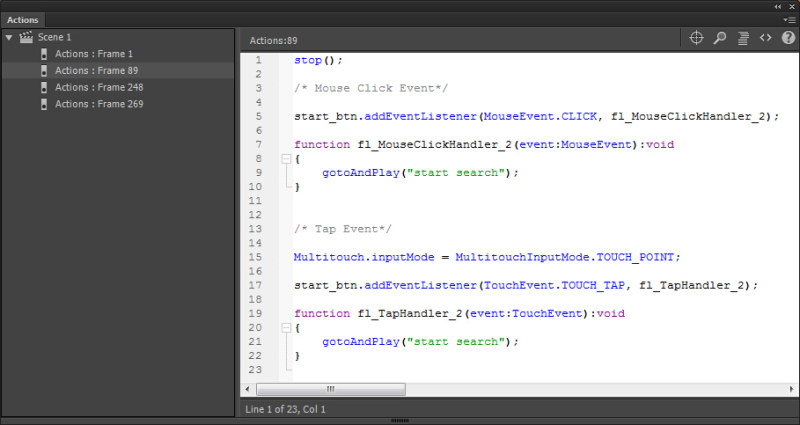Collapse code block at line 20

click(286, 328)
